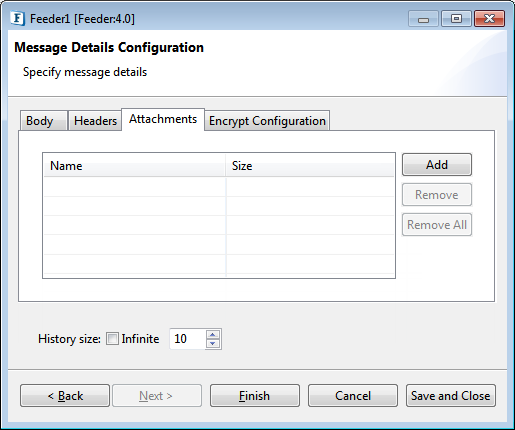Enable the Infinite history size checkbox
This screenshot has height=430, width=515.
coord(112,339)
